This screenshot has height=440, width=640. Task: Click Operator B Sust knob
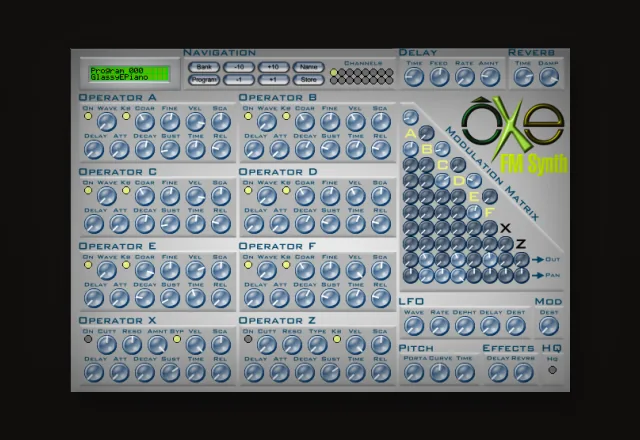[330, 150]
